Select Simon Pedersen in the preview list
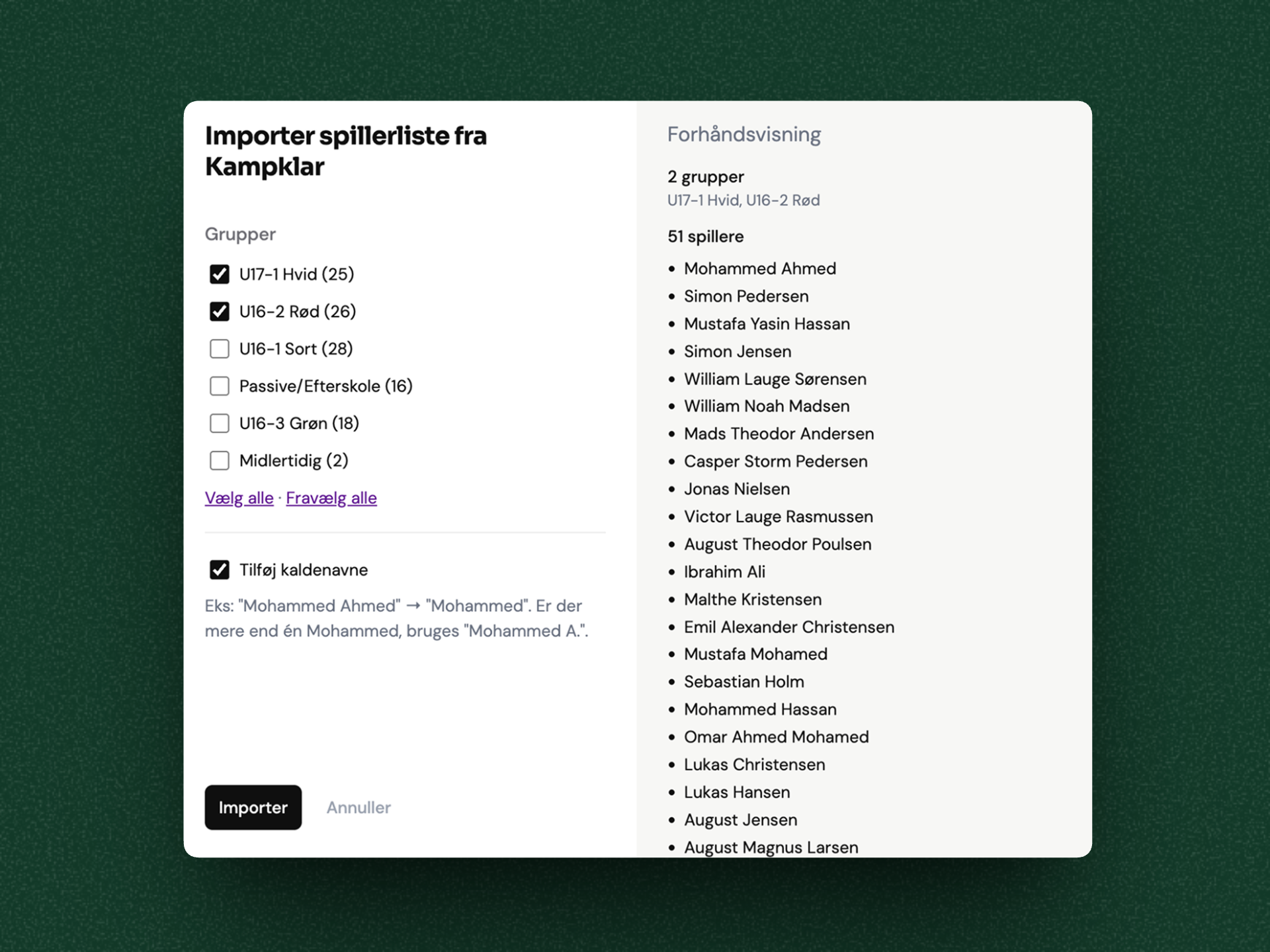1270x952 pixels. coord(745,296)
